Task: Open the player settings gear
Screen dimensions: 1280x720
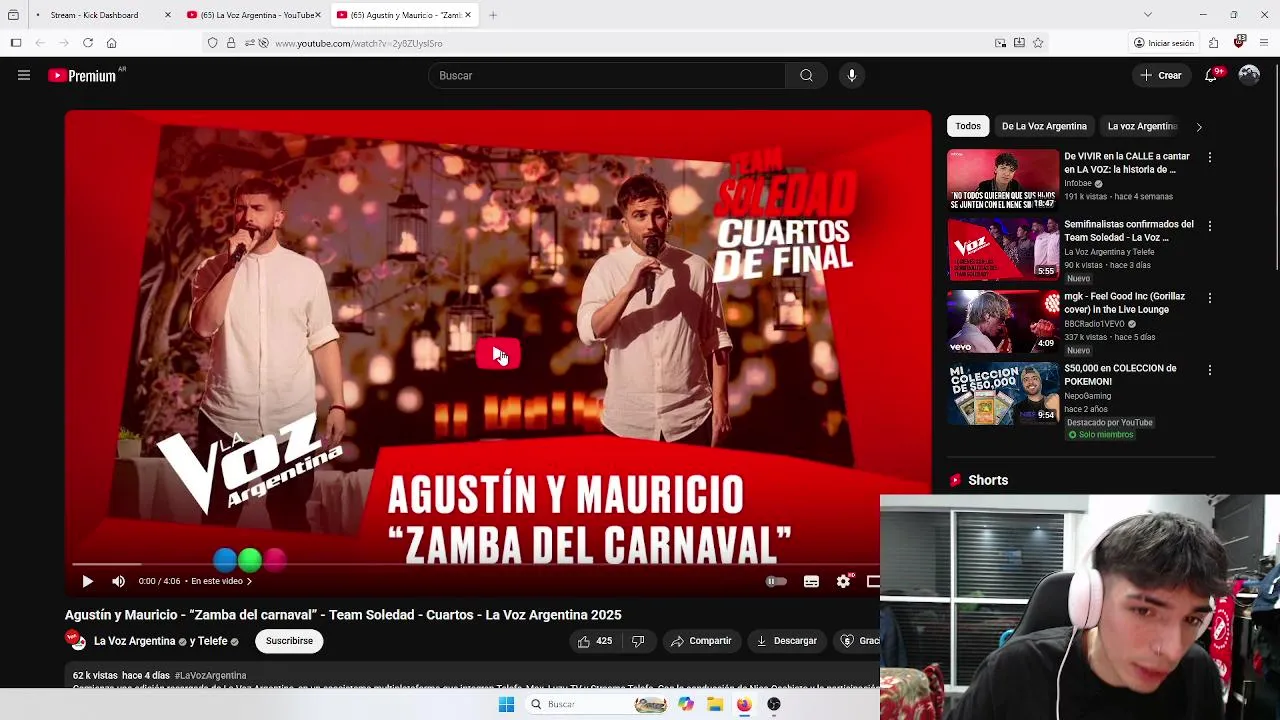Action: [x=843, y=581]
